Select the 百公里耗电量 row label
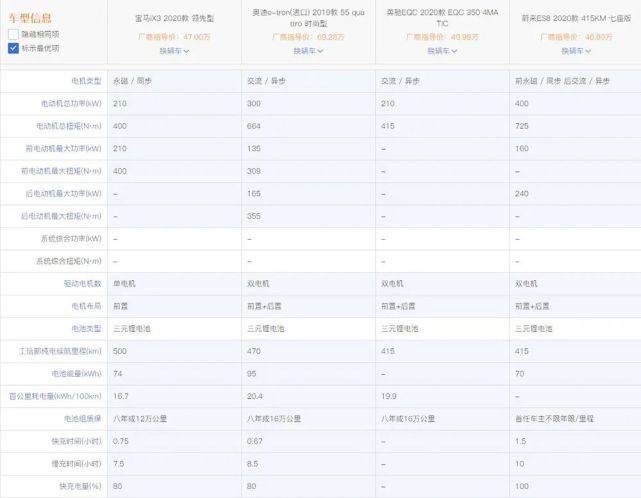Viewport: 641px width, 498px height. [x=55, y=396]
